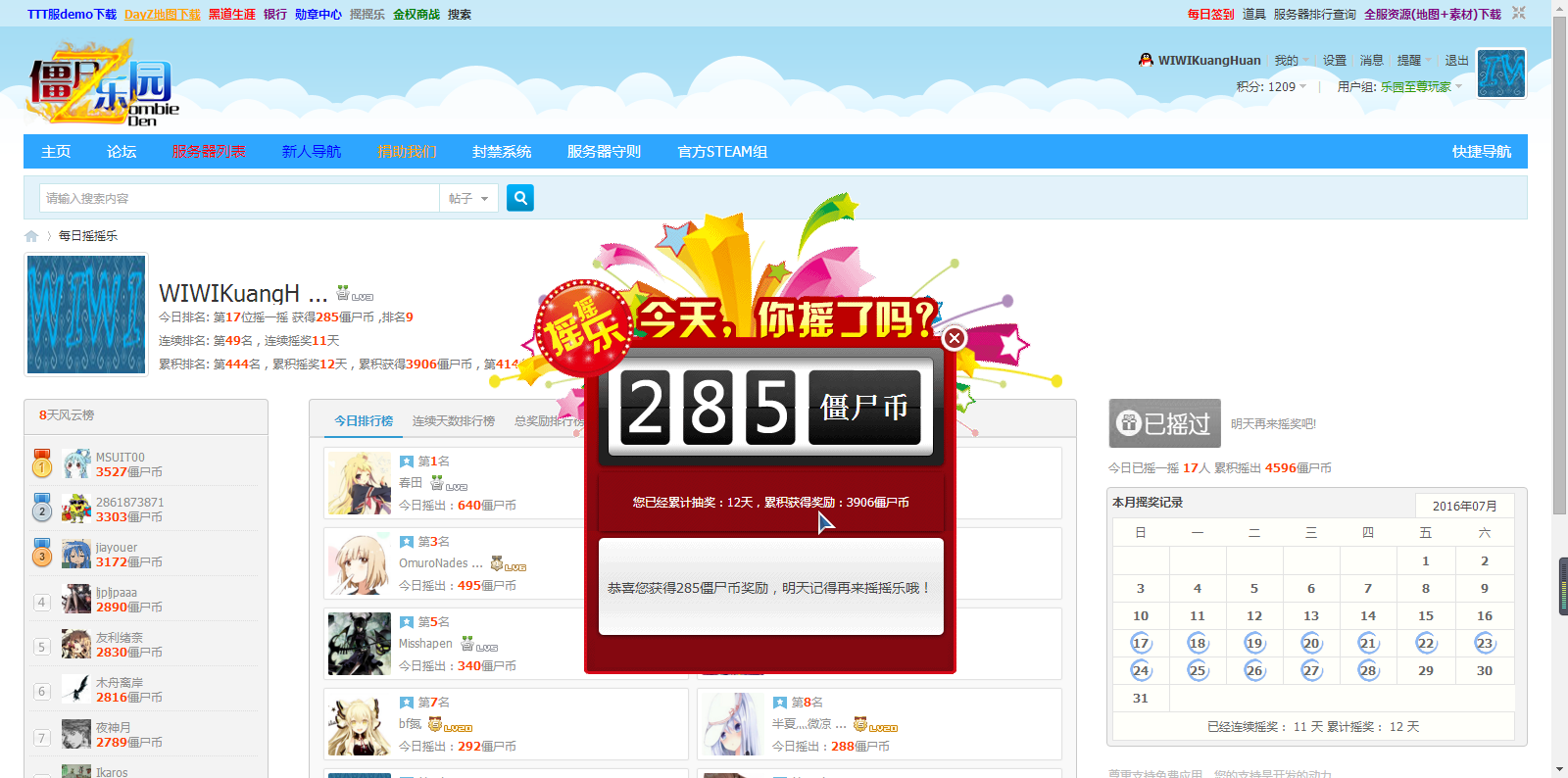
Task: Click the 每日摇摇乐 breadcrumb text
Action: pyautogui.click(x=88, y=236)
